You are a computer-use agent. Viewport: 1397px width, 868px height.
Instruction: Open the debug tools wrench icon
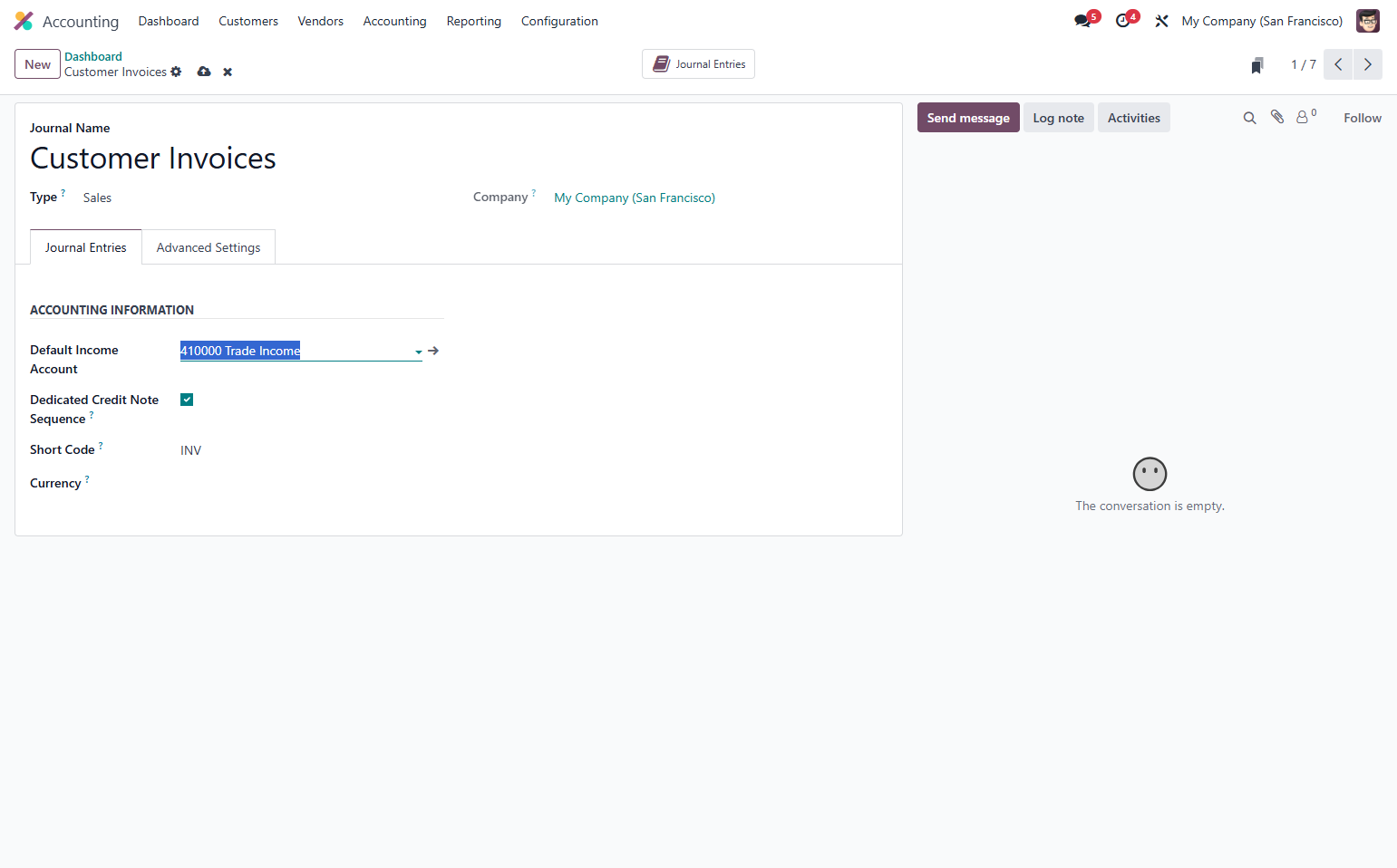(1161, 21)
